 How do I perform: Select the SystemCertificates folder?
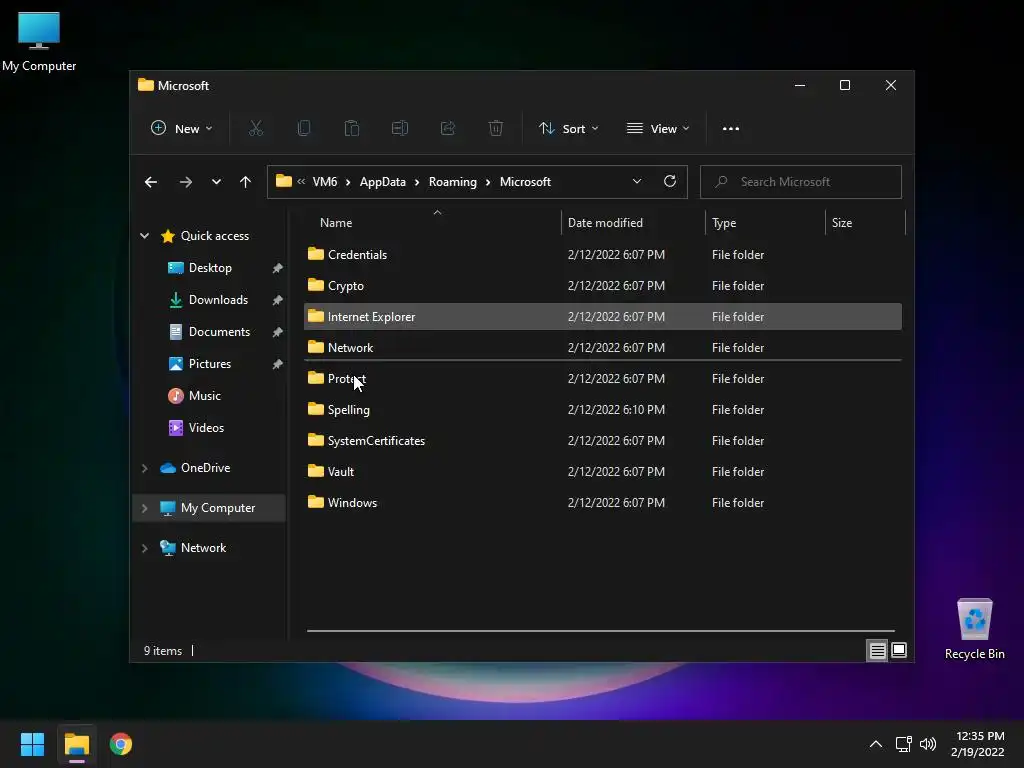[603, 440]
